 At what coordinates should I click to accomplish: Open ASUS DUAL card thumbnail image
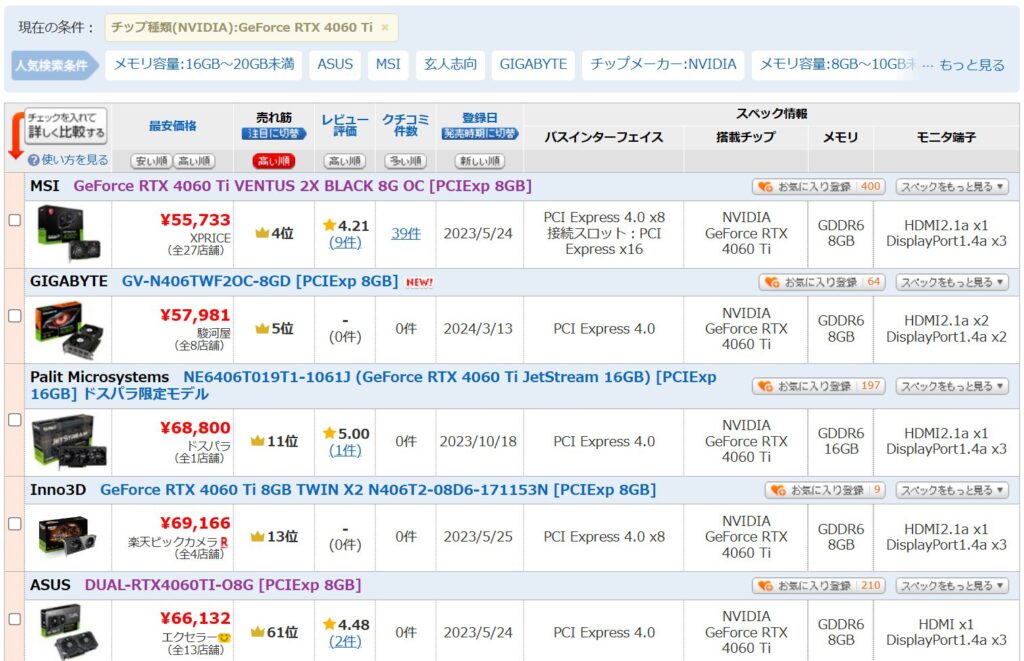pos(69,632)
